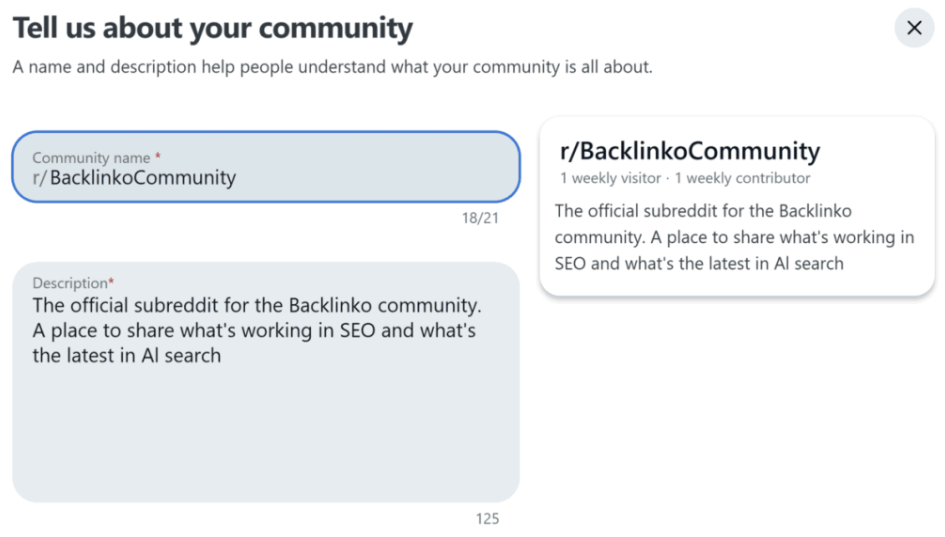Click the preview card description text
Image resolution: width=945 pixels, height=537 pixels.
click(x=735, y=238)
